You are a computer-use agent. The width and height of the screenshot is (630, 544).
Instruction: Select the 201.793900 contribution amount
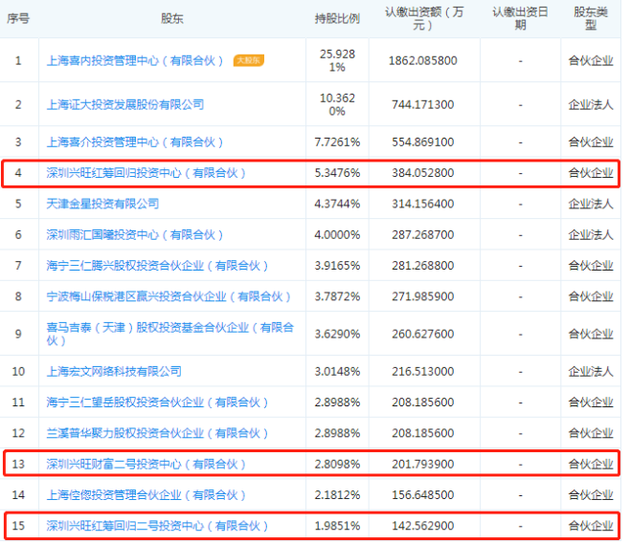pos(423,464)
